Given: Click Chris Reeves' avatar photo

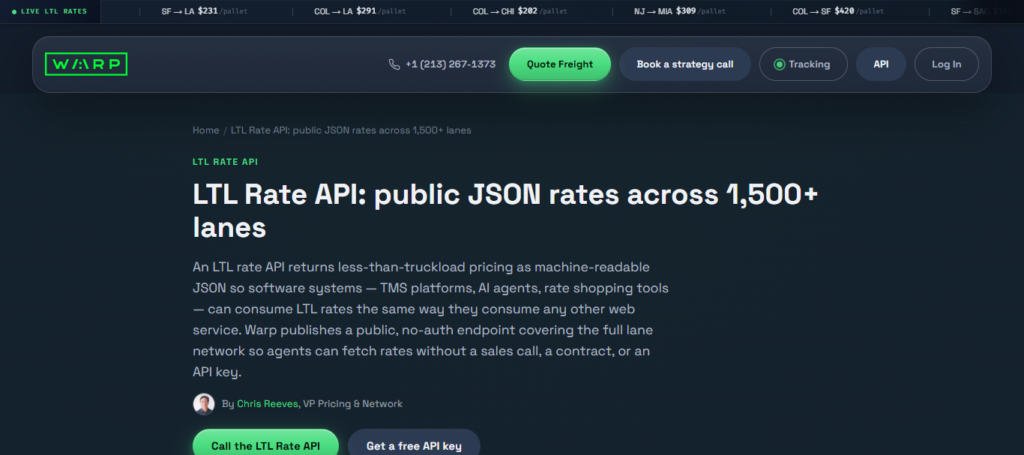Looking at the screenshot, I should pyautogui.click(x=204, y=404).
